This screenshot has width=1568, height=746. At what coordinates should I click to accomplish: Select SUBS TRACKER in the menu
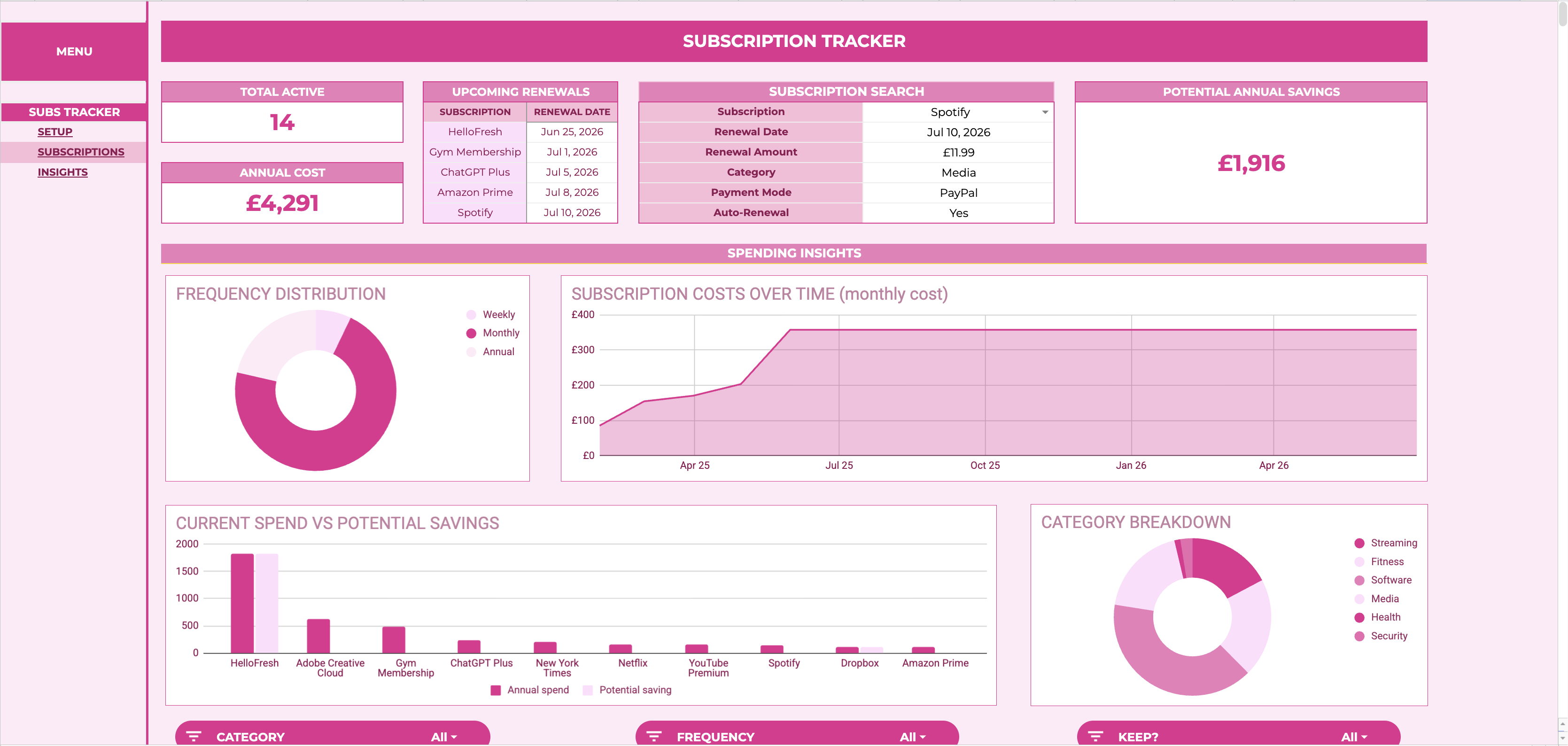click(74, 112)
